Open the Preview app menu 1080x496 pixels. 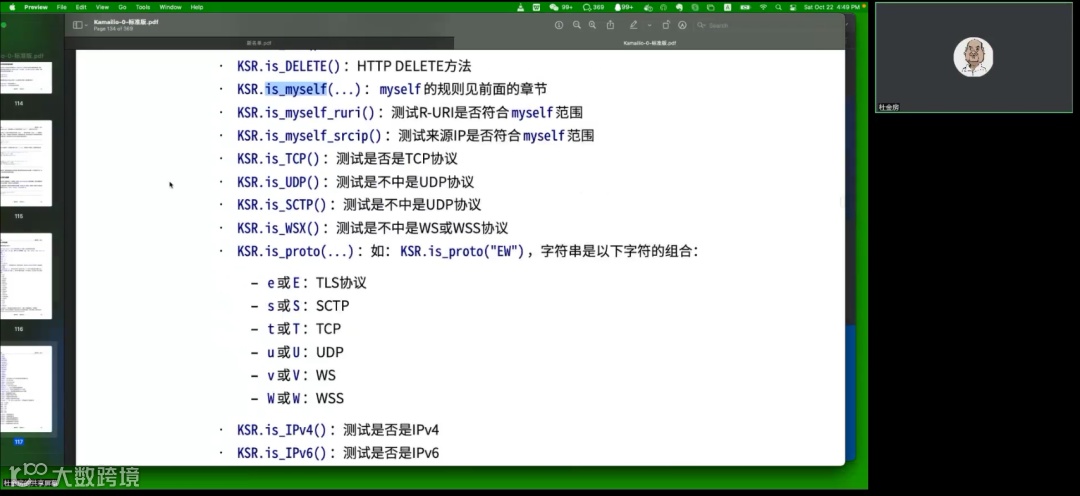(x=36, y=7)
